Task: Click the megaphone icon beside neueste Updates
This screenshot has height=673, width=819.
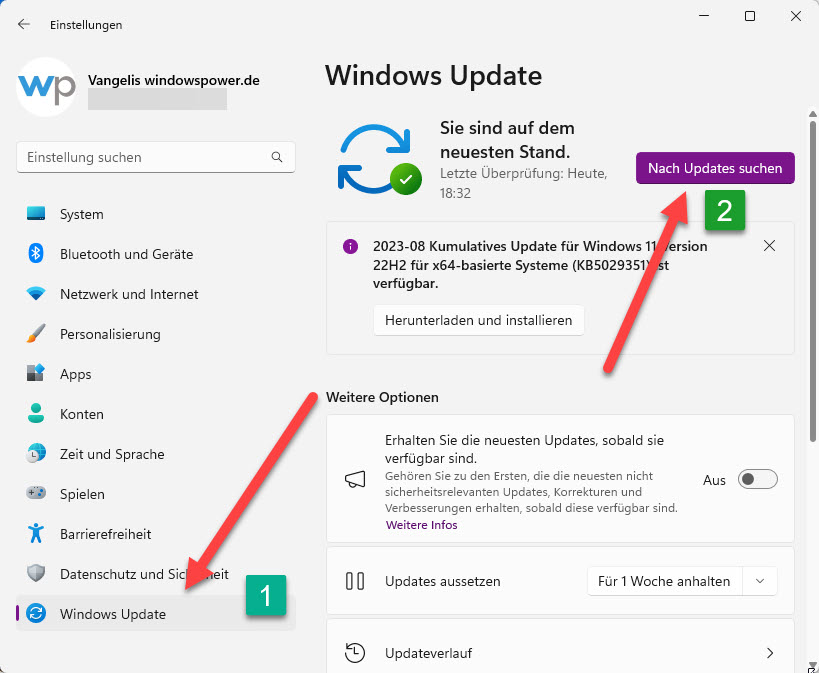Action: pyautogui.click(x=355, y=480)
